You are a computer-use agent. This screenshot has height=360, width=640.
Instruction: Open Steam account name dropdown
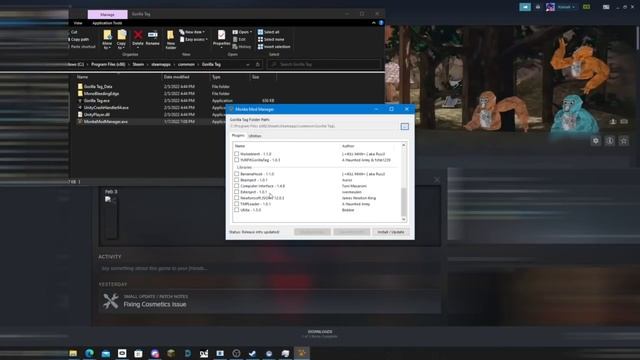567,7
